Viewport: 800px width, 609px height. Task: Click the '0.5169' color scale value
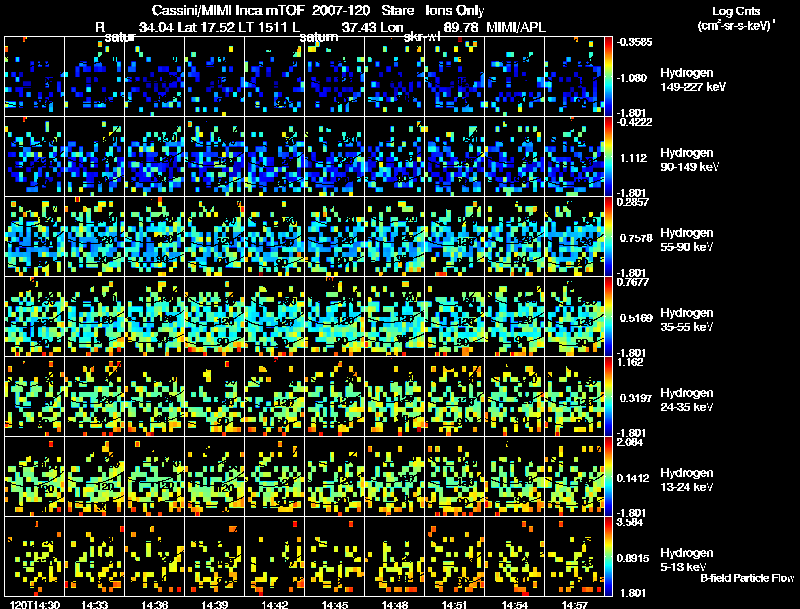click(x=636, y=318)
